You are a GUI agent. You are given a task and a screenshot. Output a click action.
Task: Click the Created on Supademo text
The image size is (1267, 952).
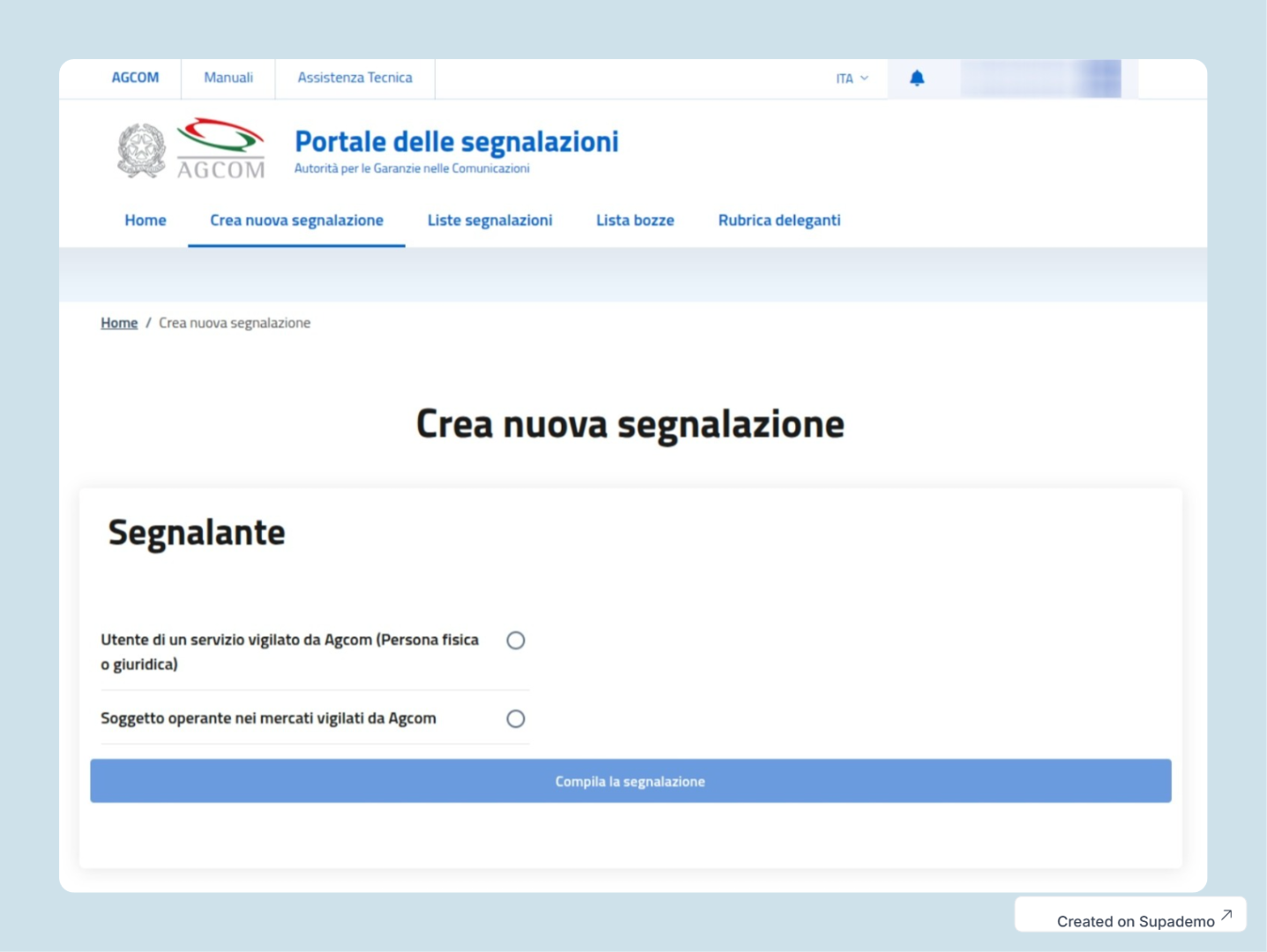(x=1135, y=921)
